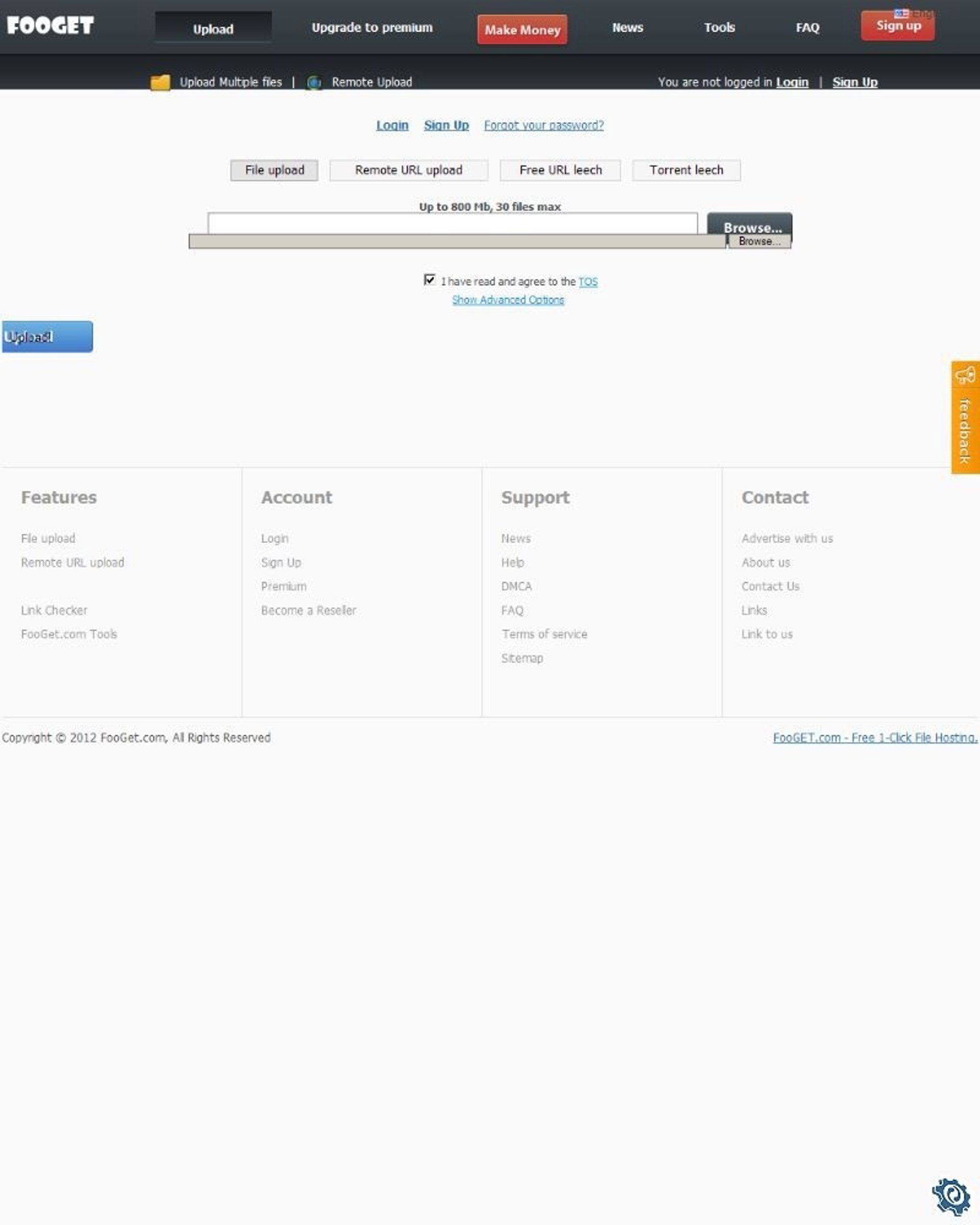Click the globe Remote Upload icon
This screenshot has height=1225, width=980.
coord(313,83)
